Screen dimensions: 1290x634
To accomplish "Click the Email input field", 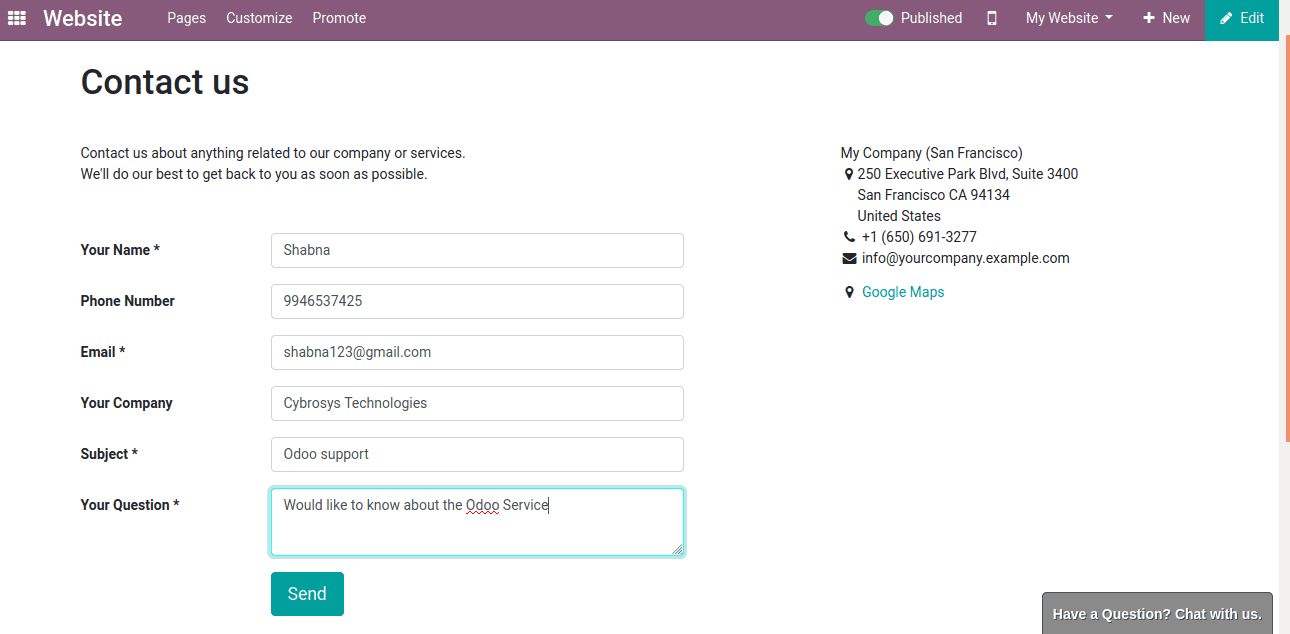I will tap(477, 352).
